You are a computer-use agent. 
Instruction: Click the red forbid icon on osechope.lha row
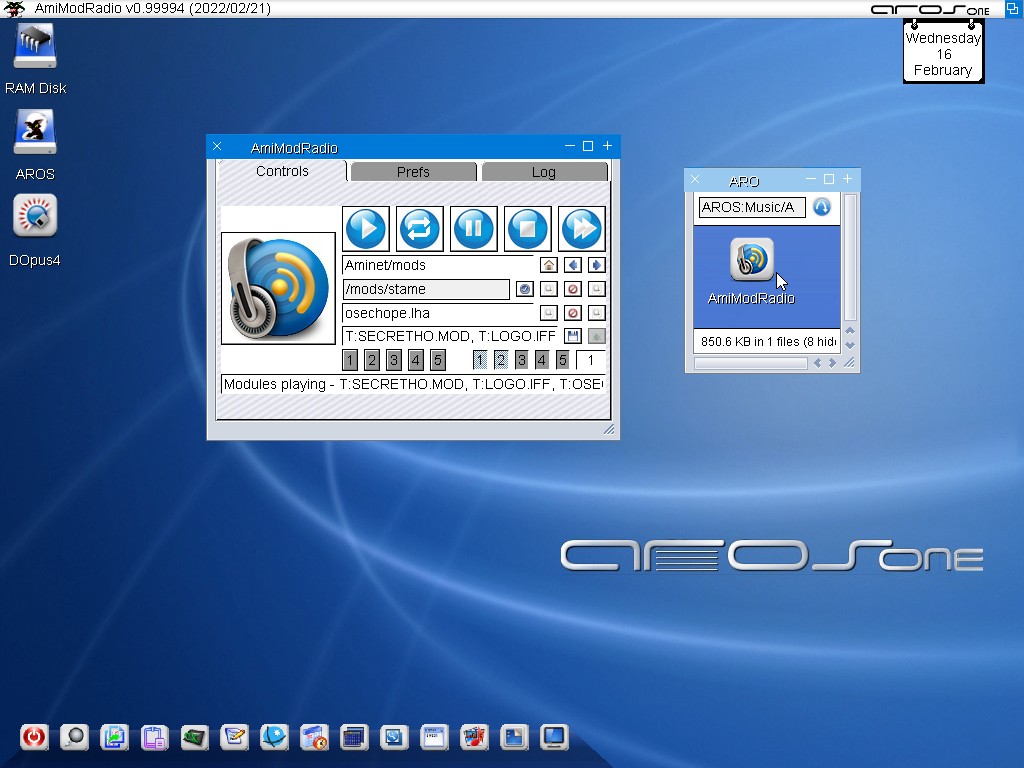tap(573, 313)
